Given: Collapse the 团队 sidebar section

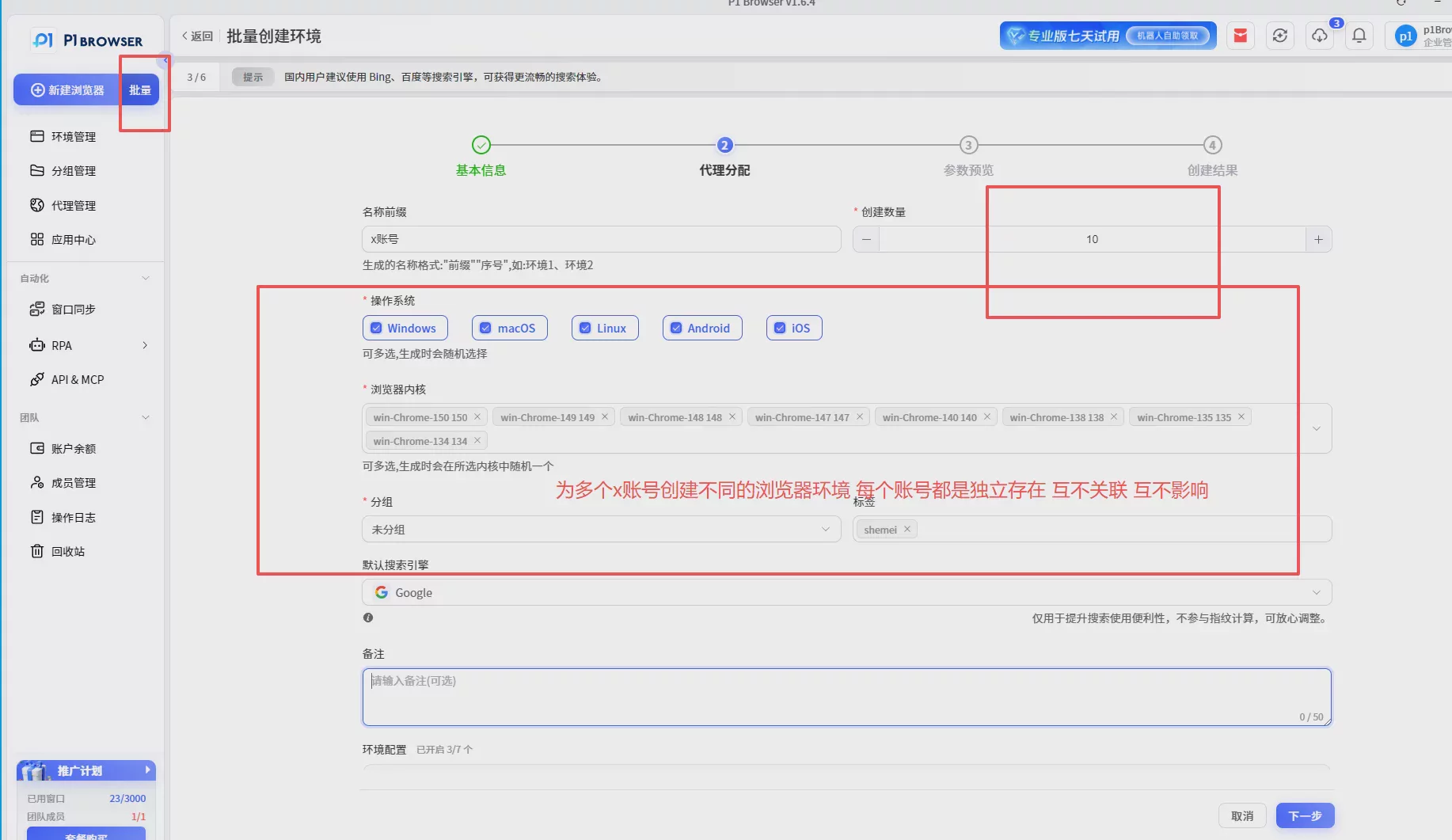Looking at the screenshot, I should 146,417.
